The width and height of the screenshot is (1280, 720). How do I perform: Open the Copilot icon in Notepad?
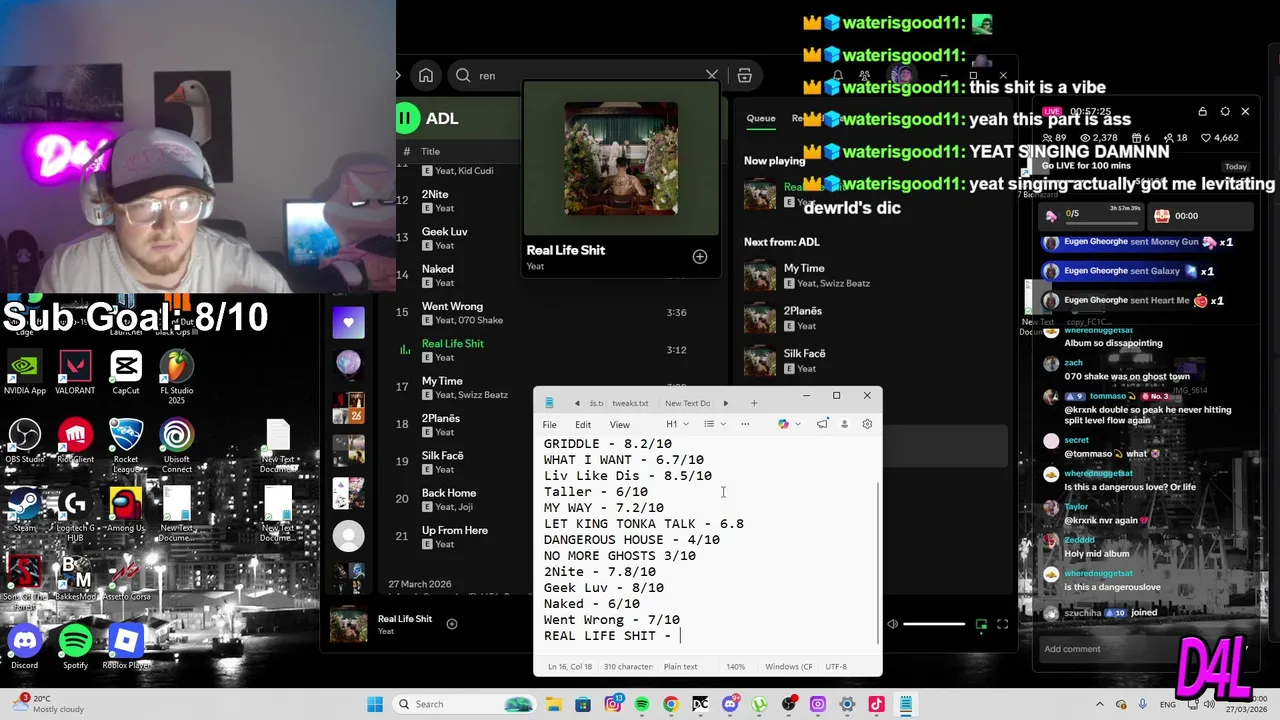pos(783,424)
